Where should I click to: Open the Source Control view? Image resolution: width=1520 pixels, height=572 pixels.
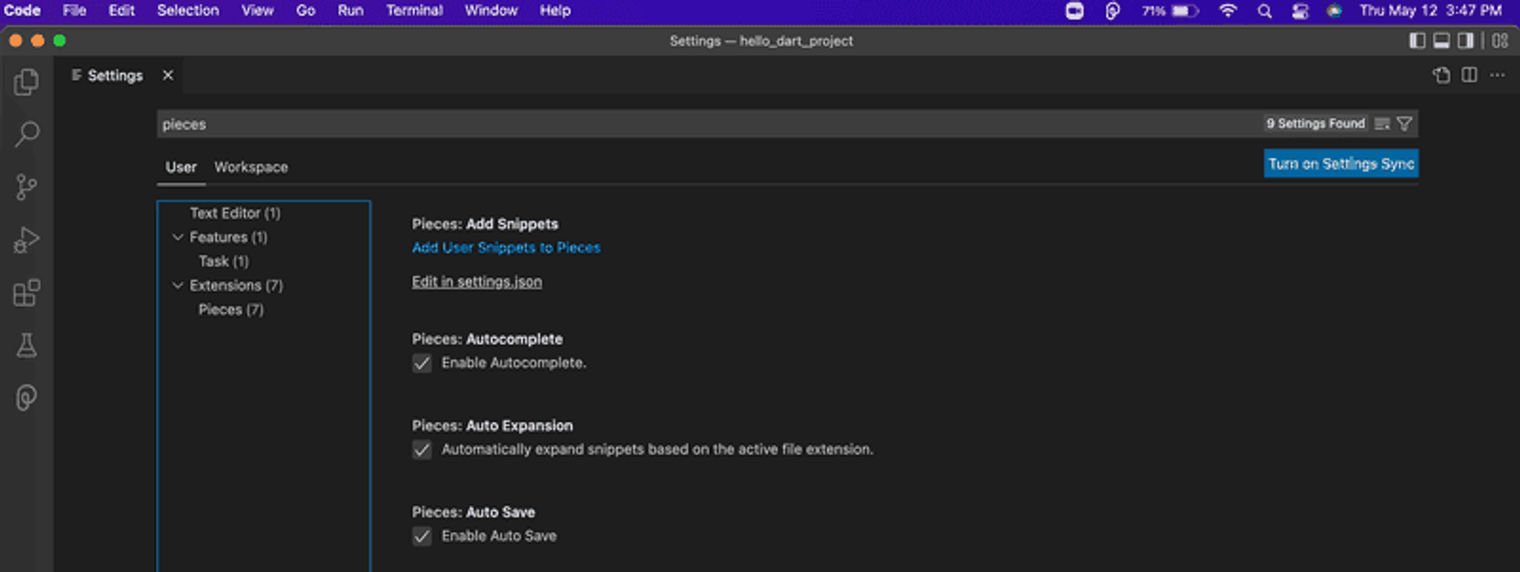click(x=27, y=187)
